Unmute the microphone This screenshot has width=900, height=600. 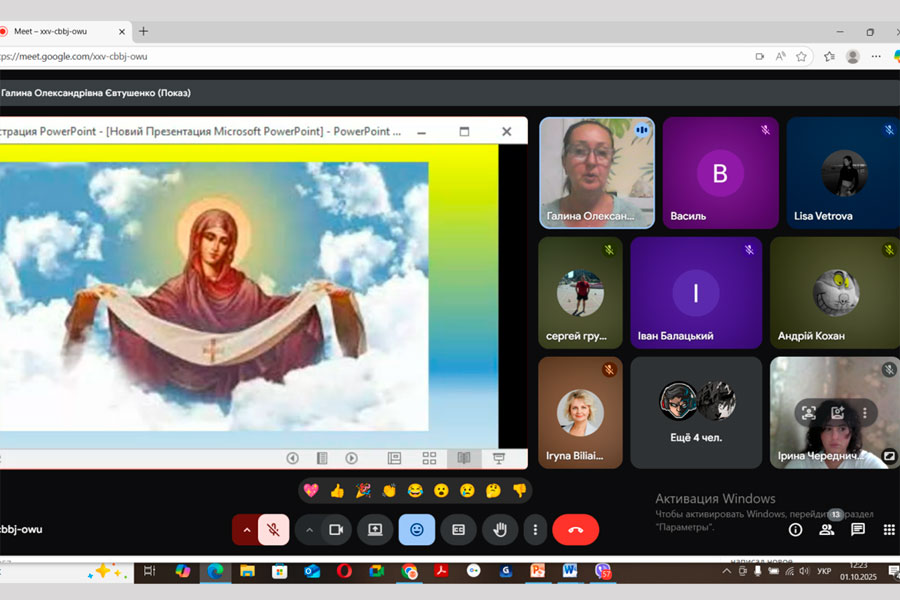(273, 529)
